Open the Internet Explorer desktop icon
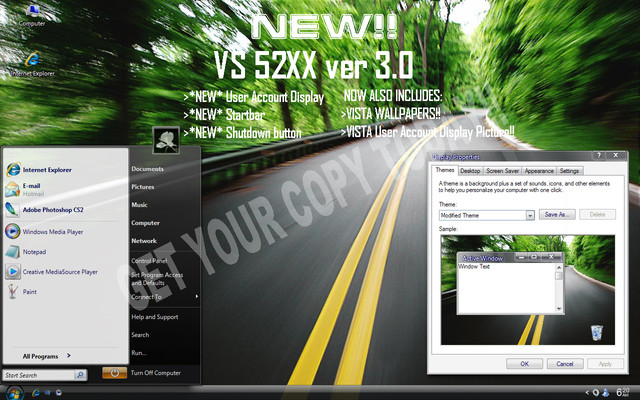The height and width of the screenshot is (400, 640). (x=33, y=64)
